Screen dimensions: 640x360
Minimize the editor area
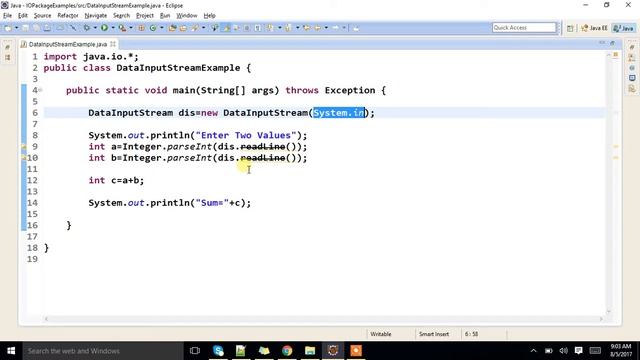(602, 43)
